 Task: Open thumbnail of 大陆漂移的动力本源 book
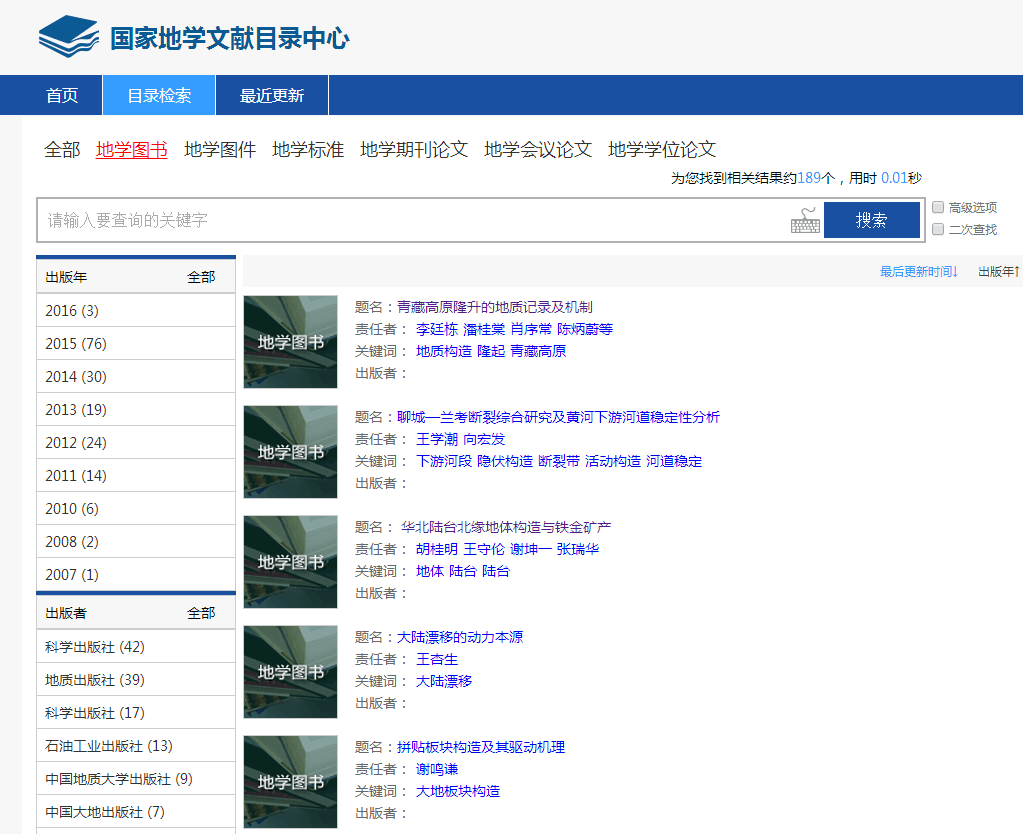pyautogui.click(x=290, y=671)
